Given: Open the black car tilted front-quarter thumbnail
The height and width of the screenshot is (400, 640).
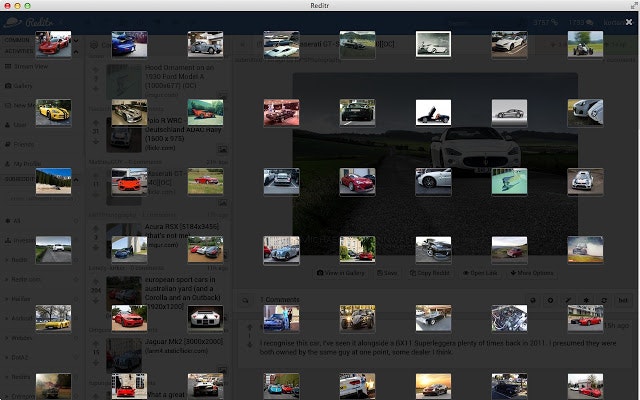Looking at the screenshot, I should click(x=433, y=249).
